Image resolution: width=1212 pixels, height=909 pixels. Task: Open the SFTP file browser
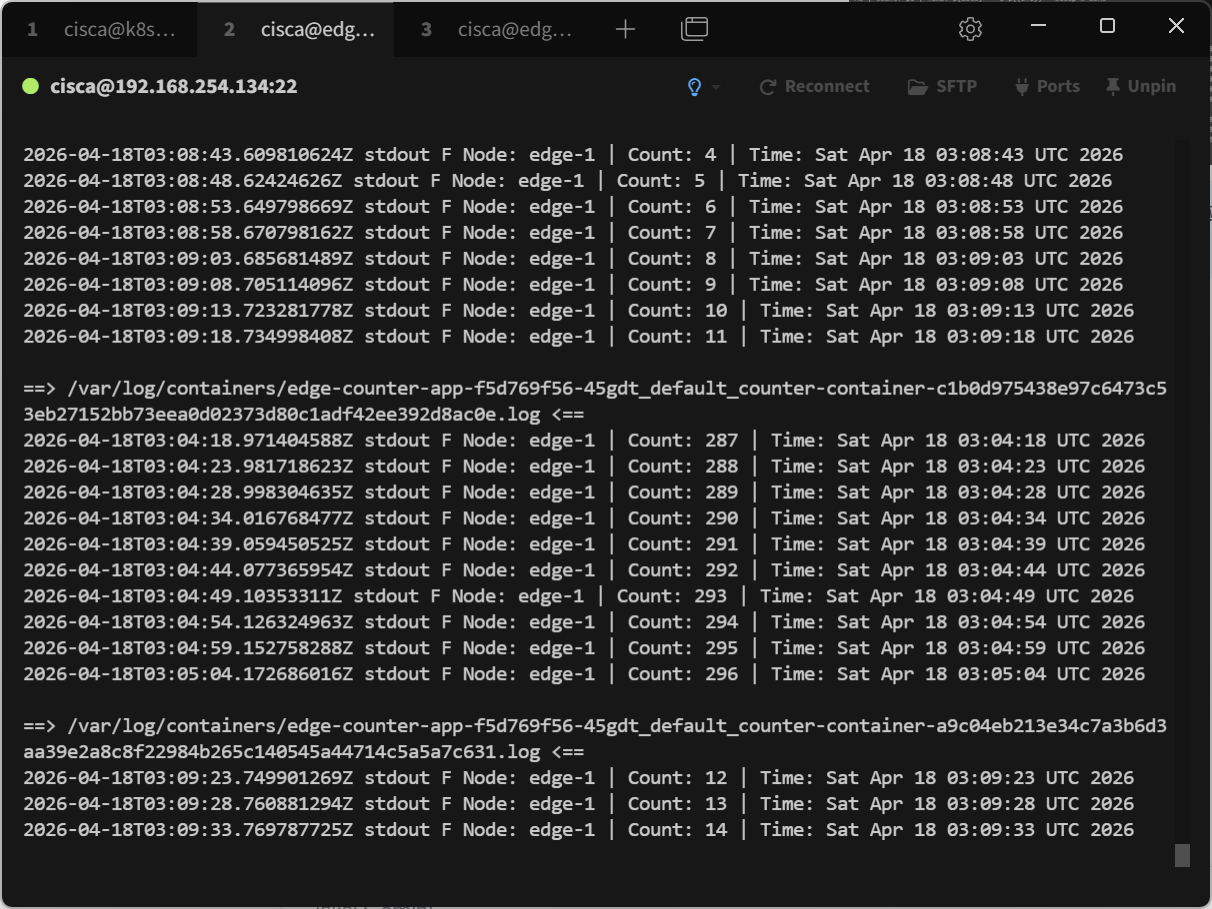[x=942, y=87]
